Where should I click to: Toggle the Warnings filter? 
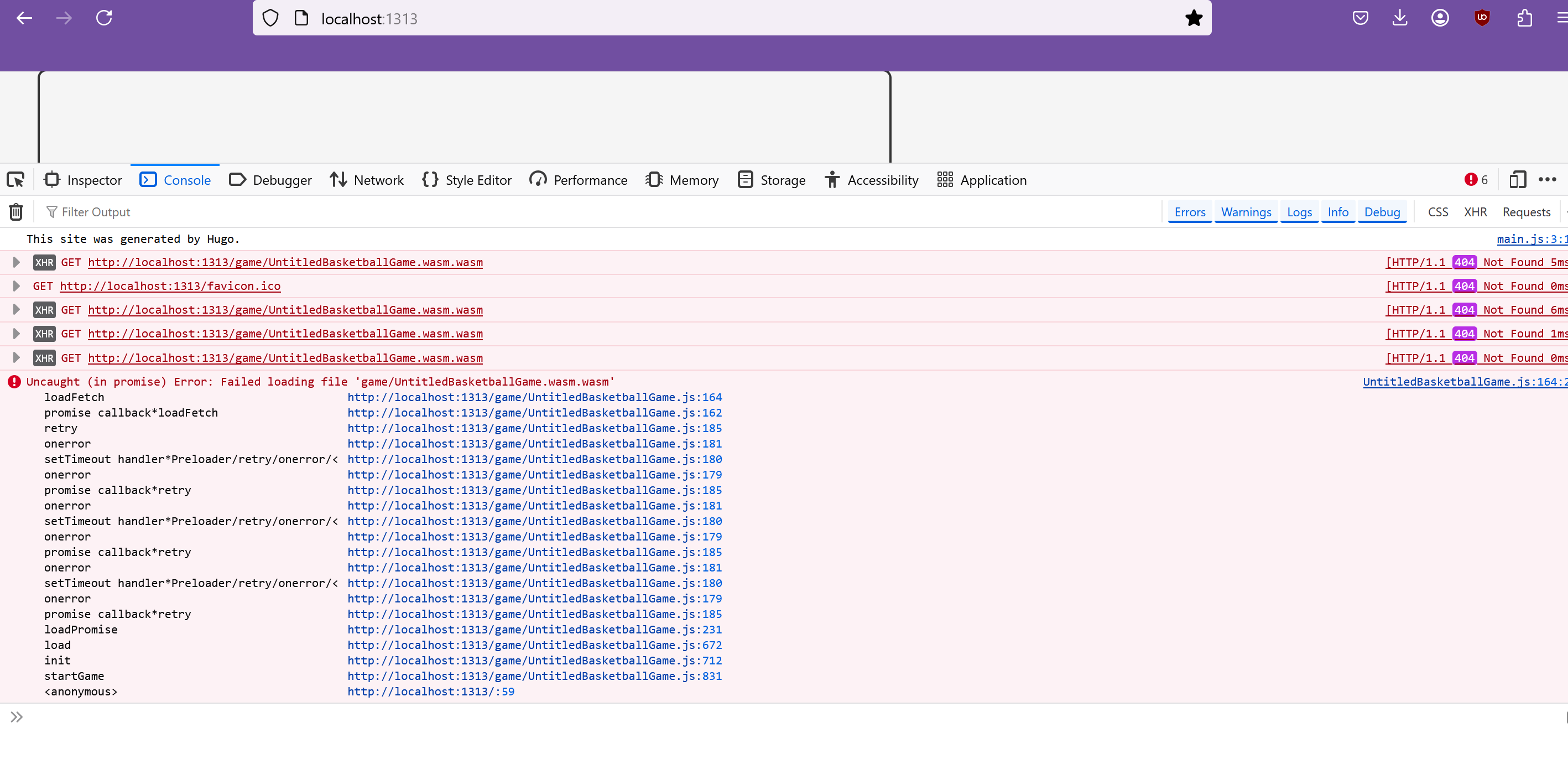click(1246, 212)
